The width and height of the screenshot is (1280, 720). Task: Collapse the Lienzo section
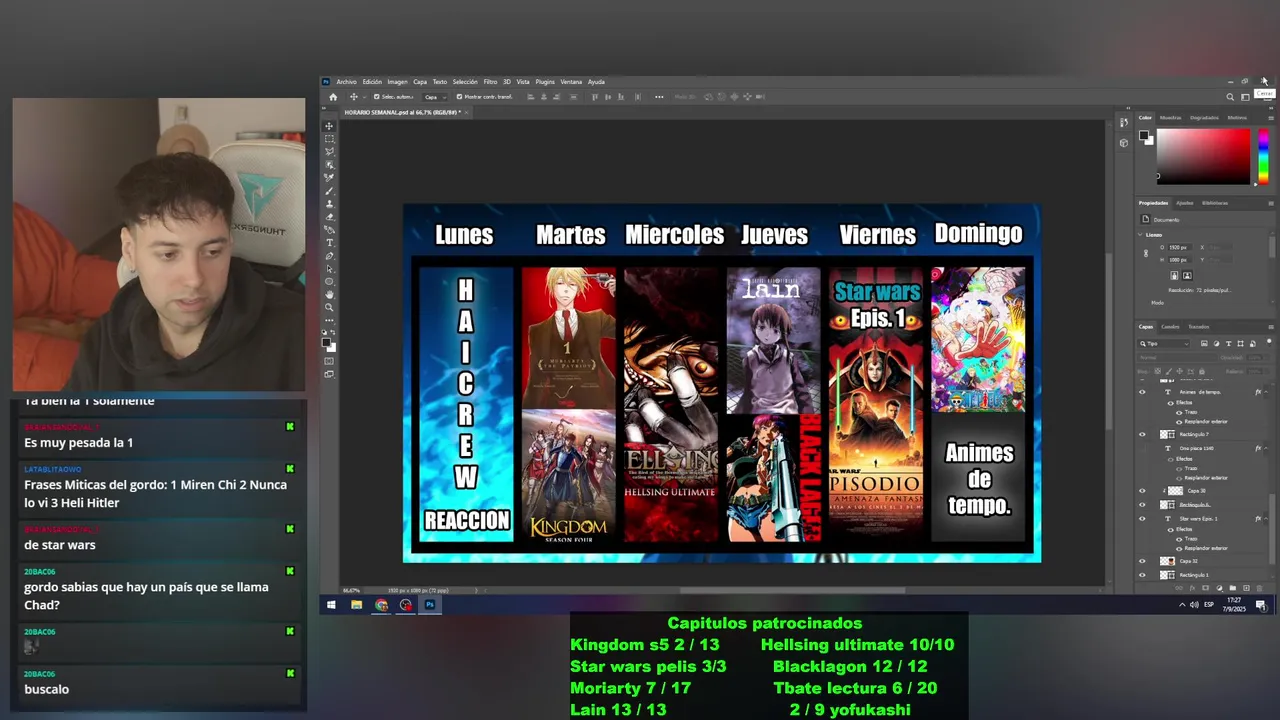1140,235
